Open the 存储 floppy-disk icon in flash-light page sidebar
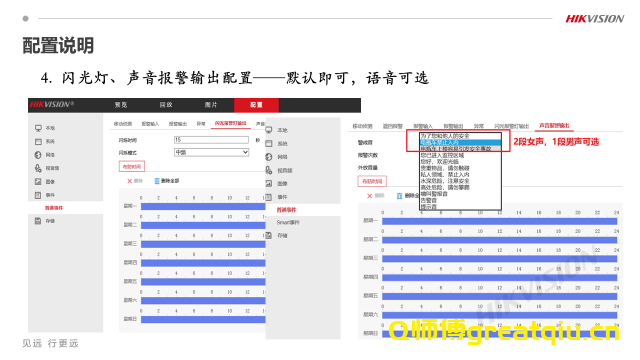Screen dimensions: 640x360 [x=38, y=221]
